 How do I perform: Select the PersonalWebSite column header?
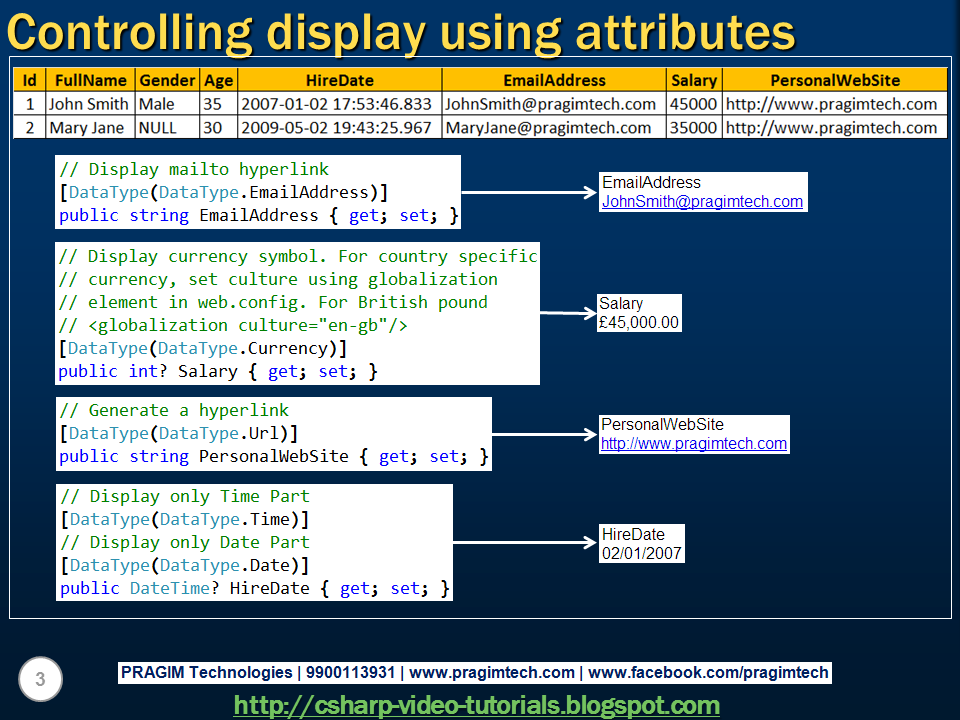point(835,80)
